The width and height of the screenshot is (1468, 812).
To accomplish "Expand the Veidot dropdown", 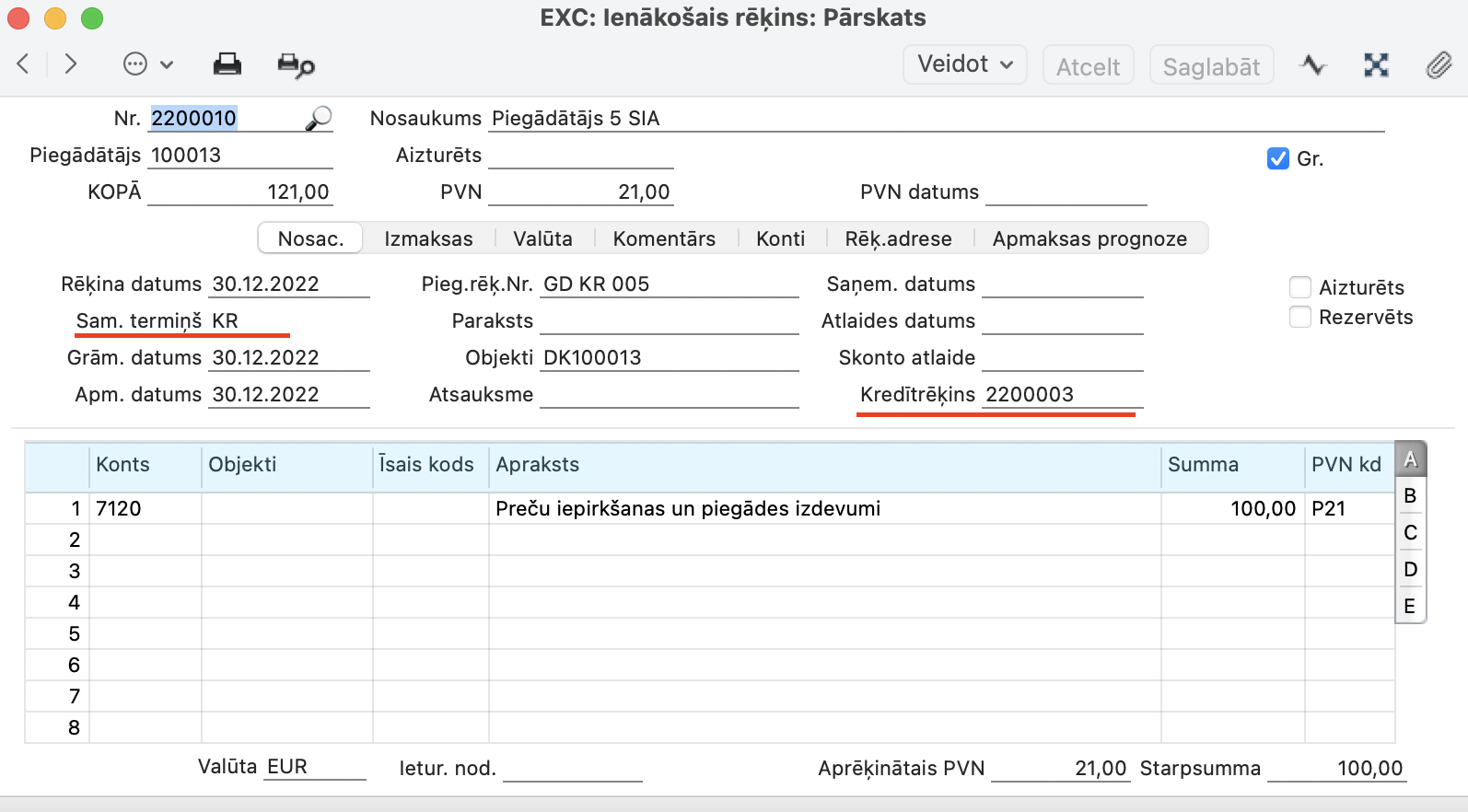I will coord(964,64).
